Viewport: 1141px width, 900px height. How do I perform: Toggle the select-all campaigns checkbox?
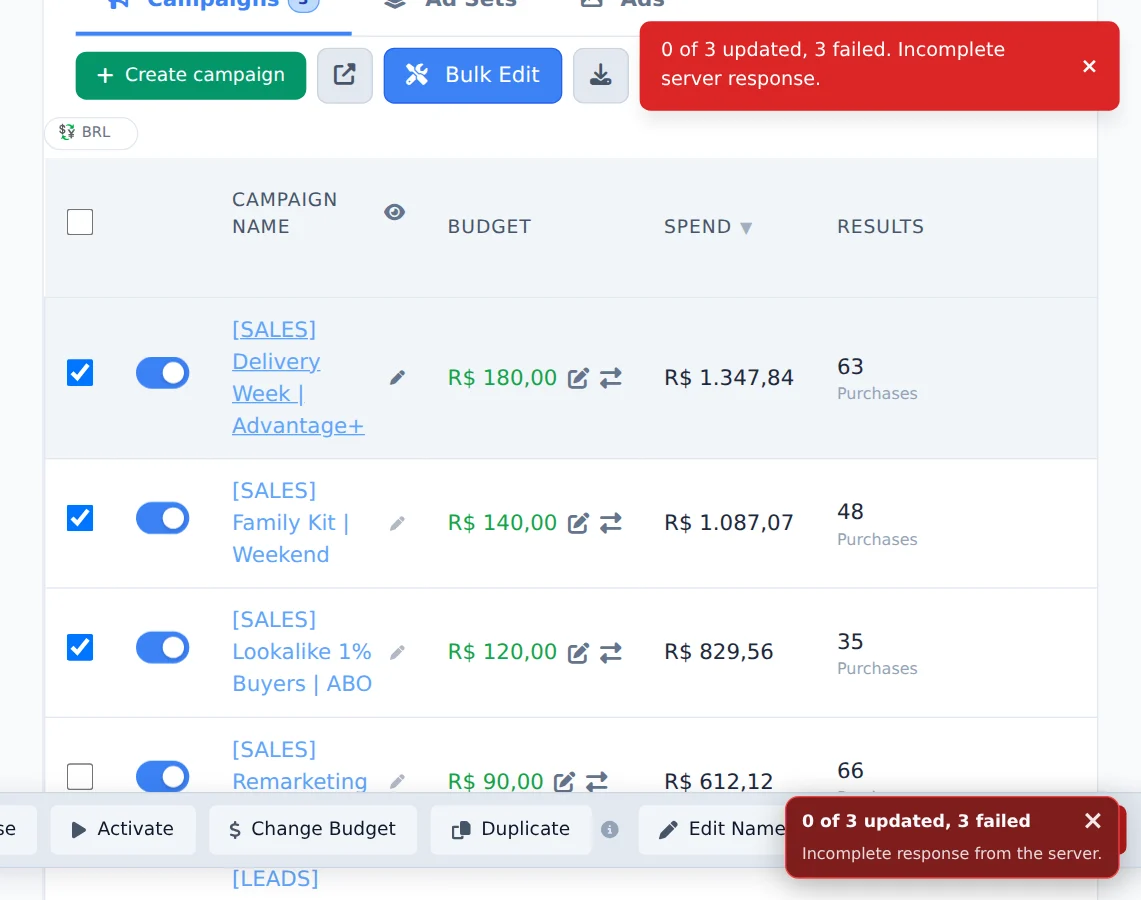(80, 222)
